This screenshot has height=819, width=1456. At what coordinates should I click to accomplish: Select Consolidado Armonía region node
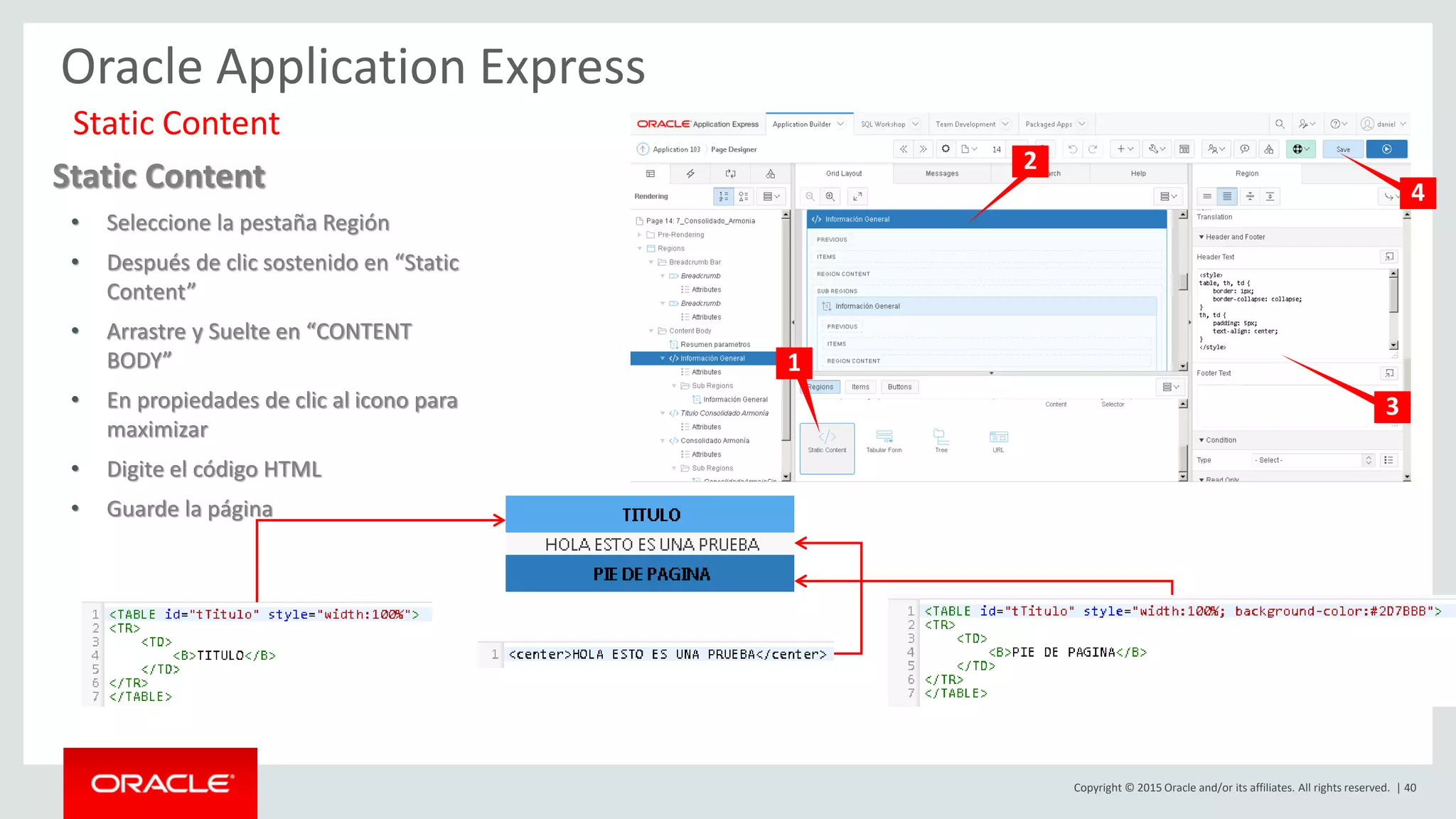(714, 441)
